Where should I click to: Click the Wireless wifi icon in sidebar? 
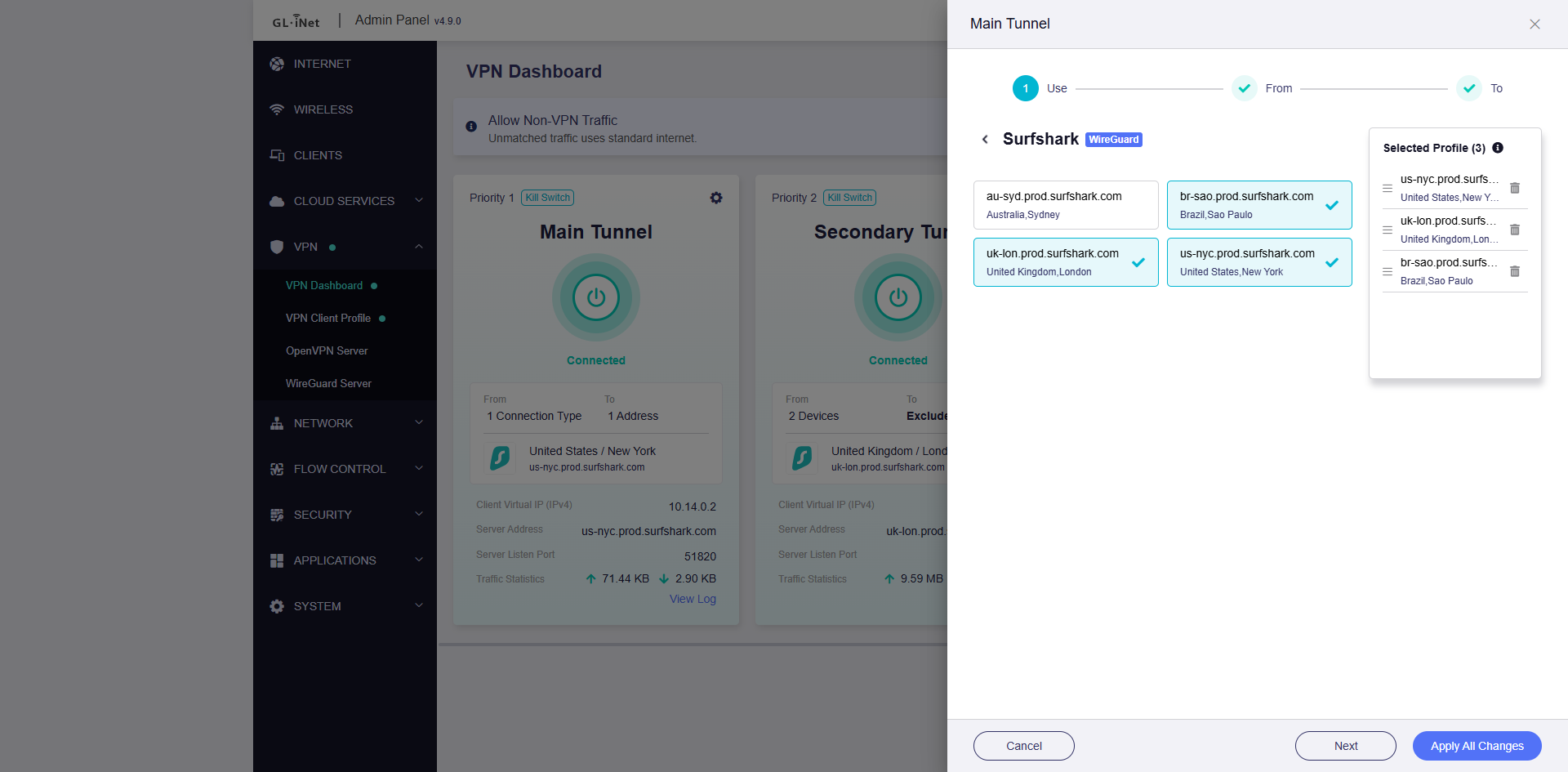[277, 109]
